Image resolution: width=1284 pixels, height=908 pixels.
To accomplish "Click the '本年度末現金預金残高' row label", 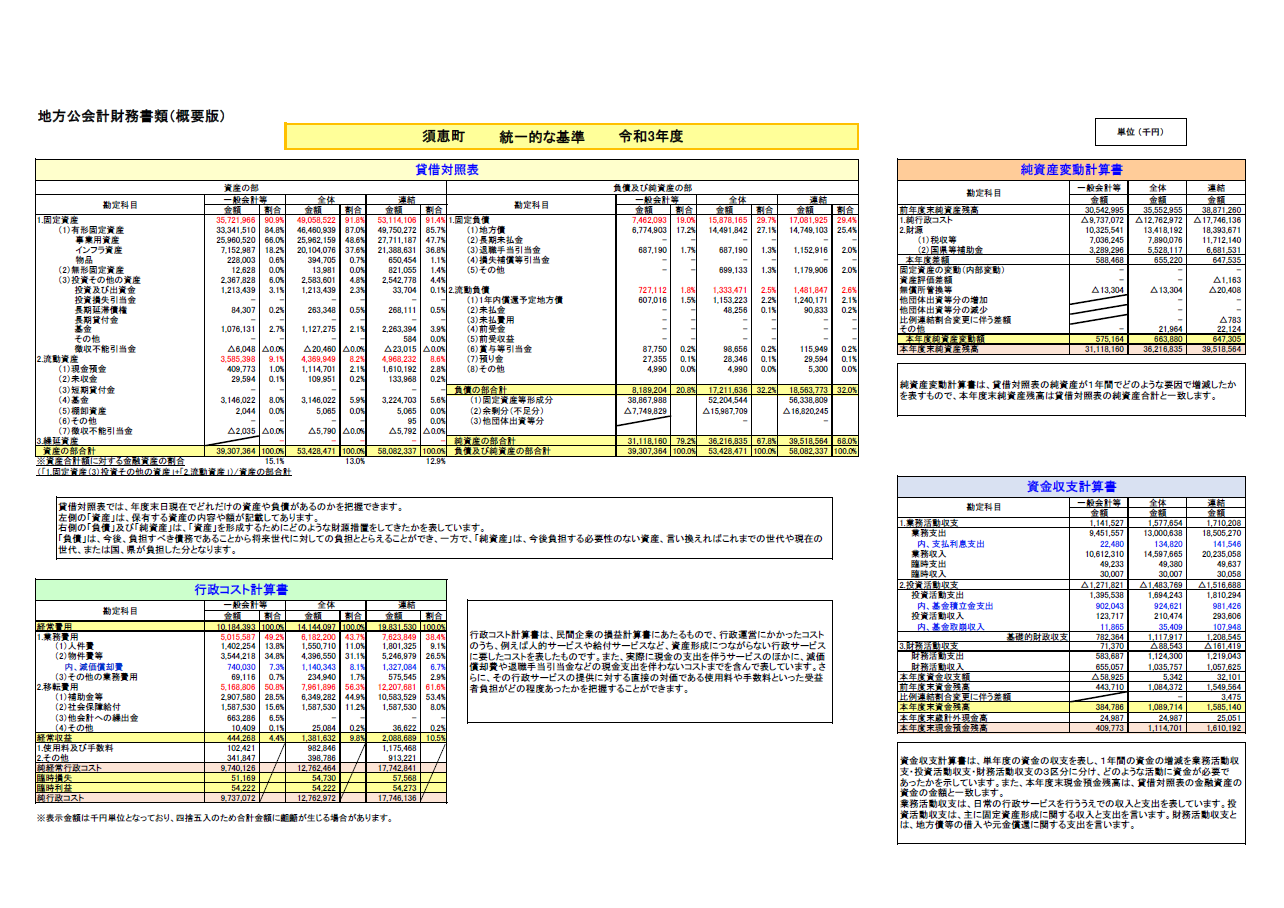I will coord(944,728).
